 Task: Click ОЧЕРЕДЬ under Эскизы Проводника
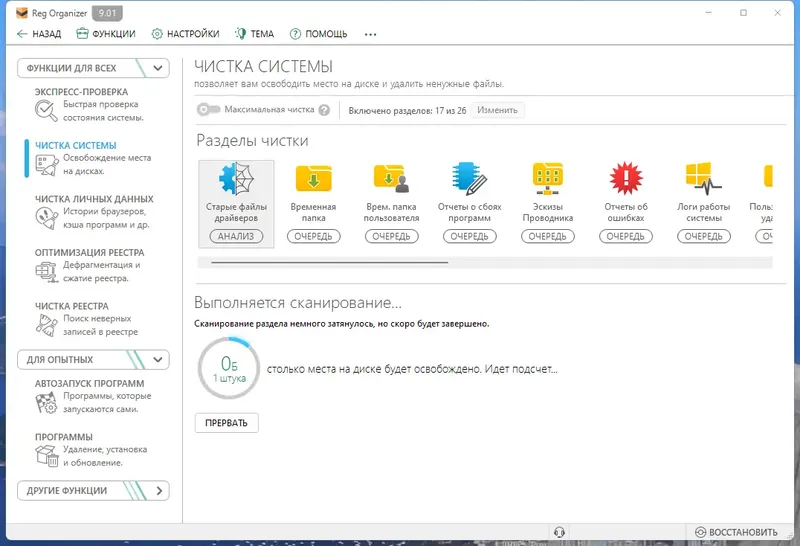(547, 236)
